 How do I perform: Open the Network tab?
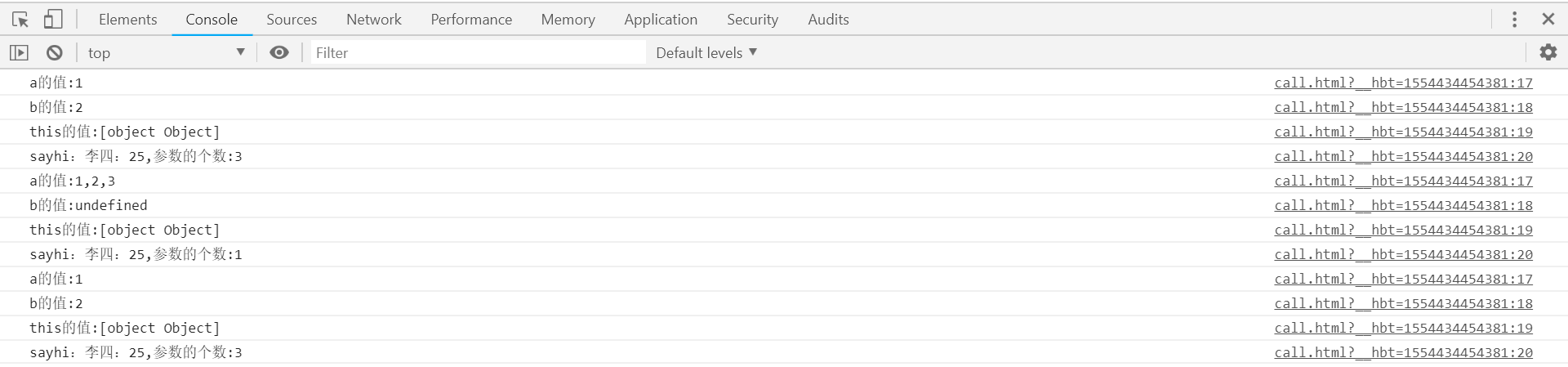pyautogui.click(x=373, y=19)
